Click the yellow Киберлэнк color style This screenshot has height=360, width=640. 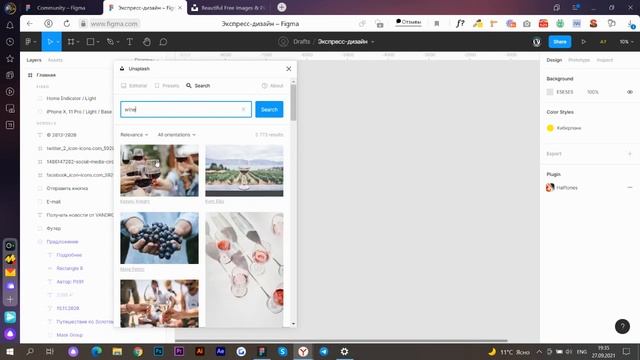pos(564,128)
